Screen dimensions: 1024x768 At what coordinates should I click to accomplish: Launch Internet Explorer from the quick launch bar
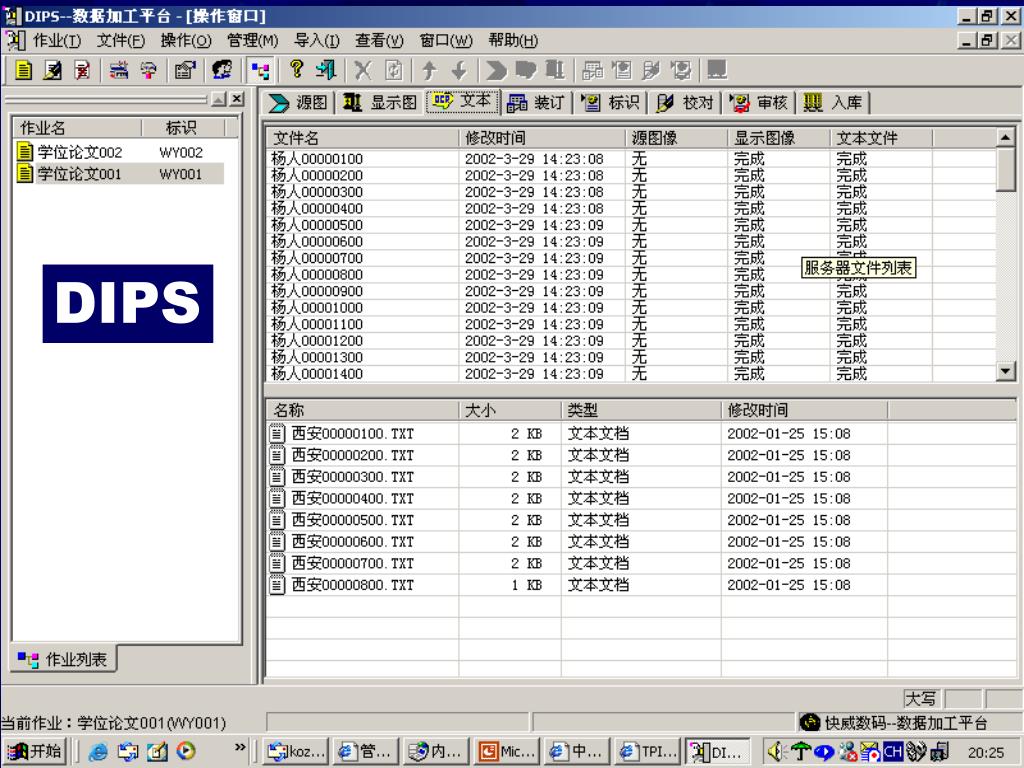(98, 752)
